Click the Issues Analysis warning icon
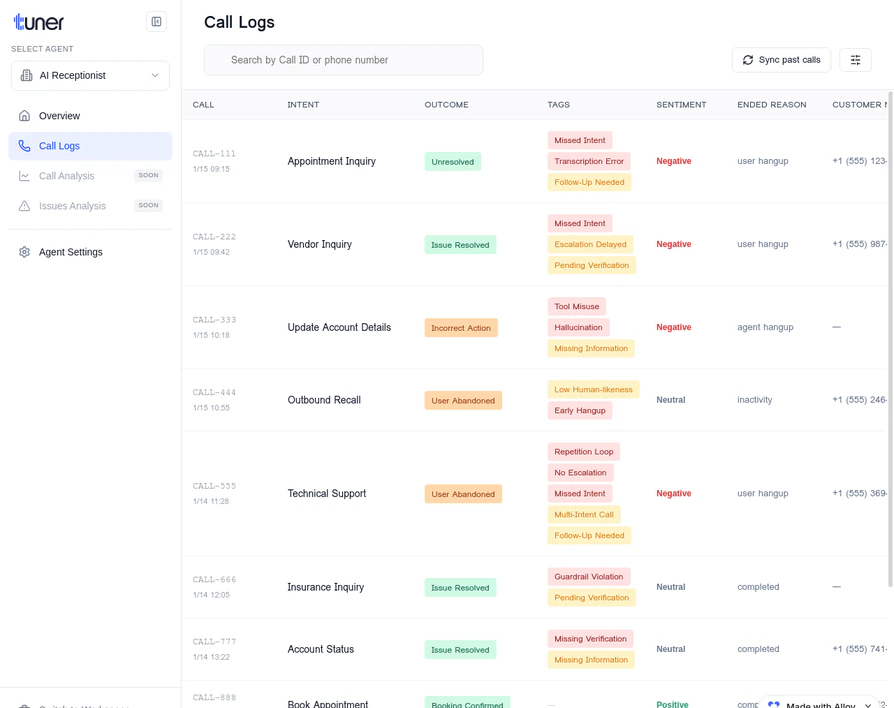 24,206
